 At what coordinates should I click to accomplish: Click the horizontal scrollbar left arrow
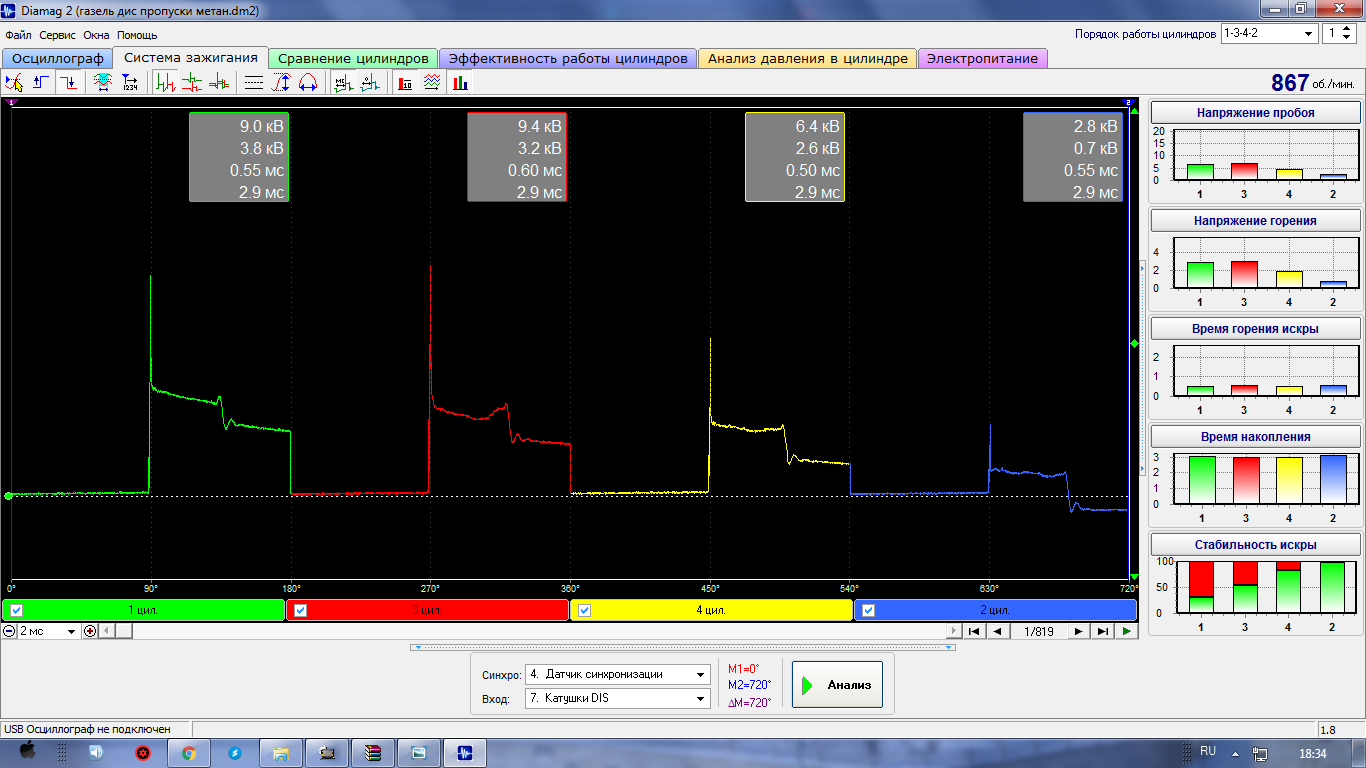tap(107, 631)
